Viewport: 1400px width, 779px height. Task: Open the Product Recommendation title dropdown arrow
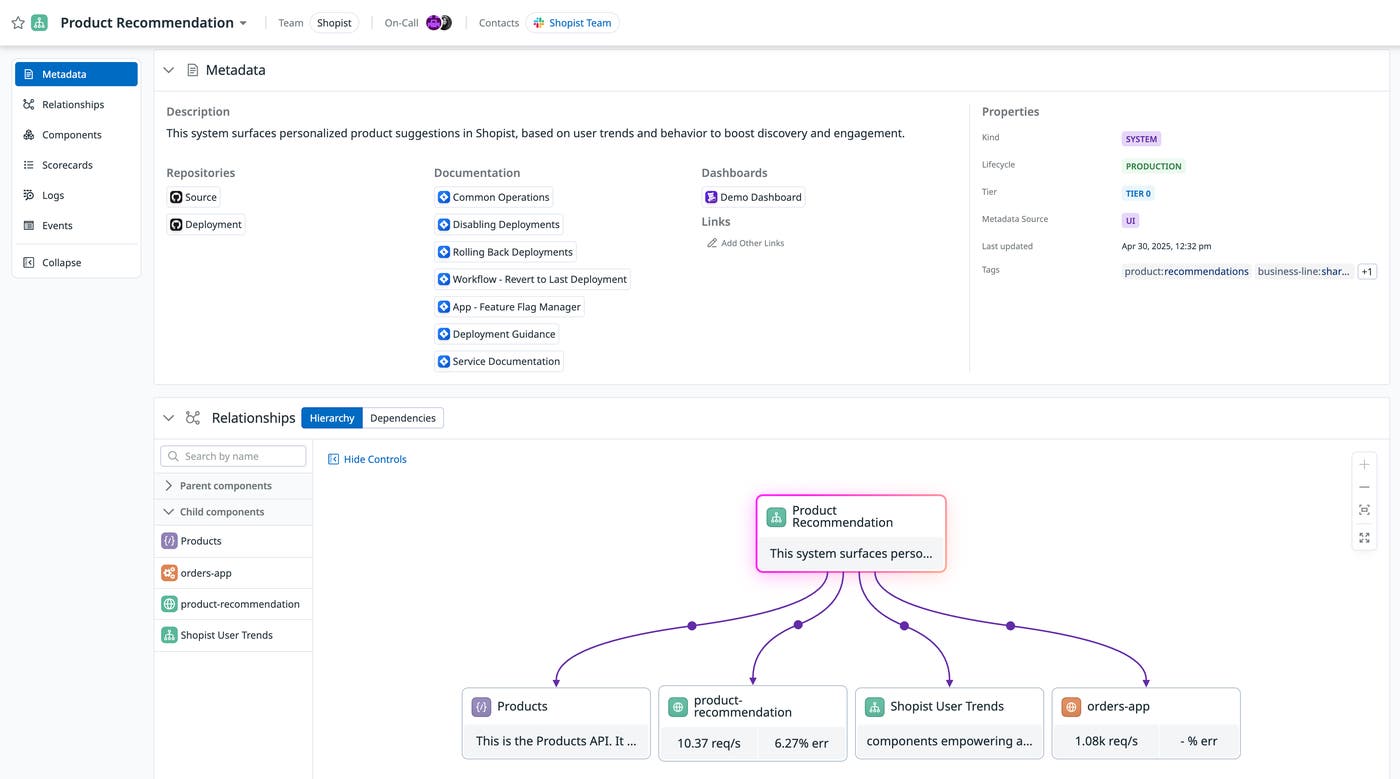coord(243,23)
